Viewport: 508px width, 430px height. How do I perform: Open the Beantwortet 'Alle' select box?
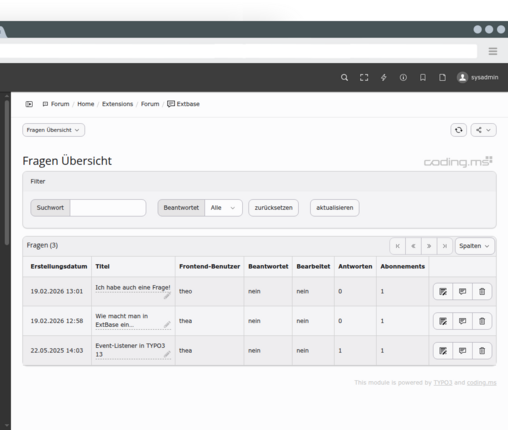pos(223,208)
